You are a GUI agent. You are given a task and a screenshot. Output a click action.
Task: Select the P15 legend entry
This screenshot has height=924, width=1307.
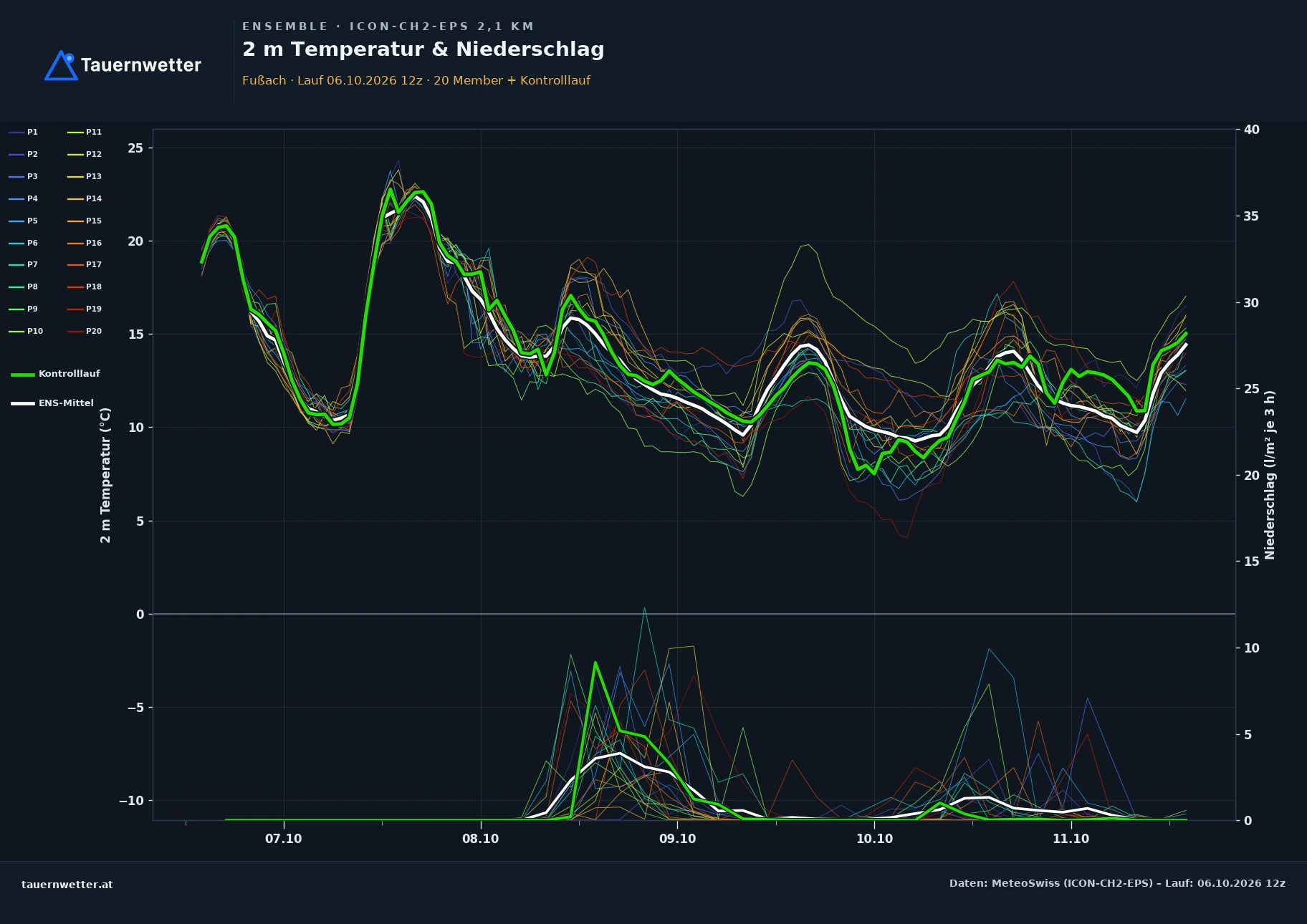pos(85,221)
